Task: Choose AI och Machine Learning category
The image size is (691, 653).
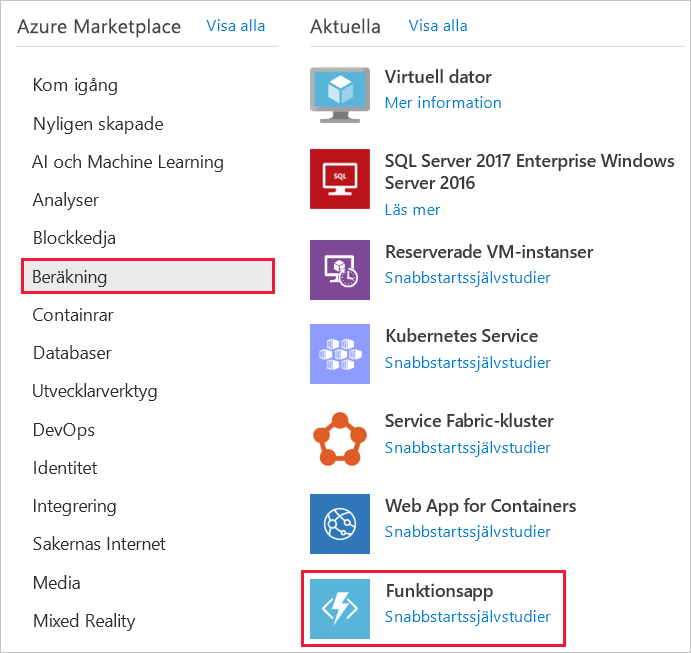Action: 128,162
